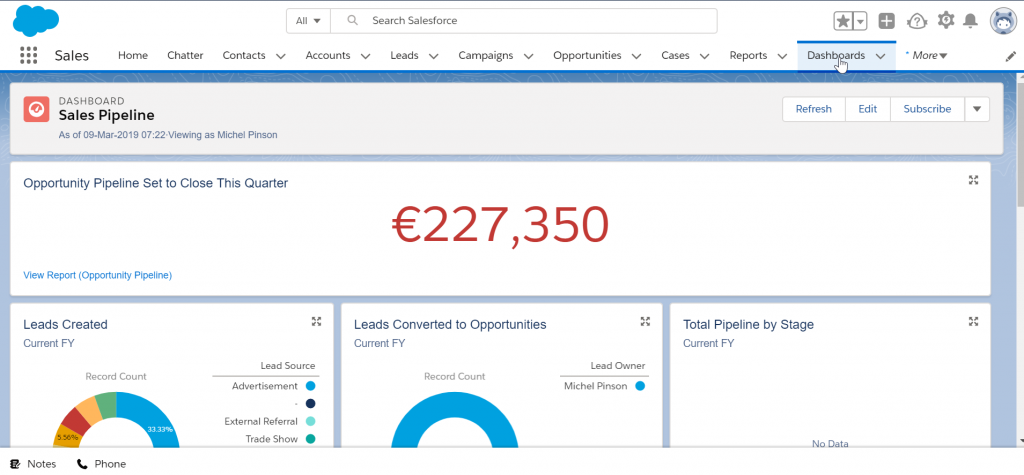Click the Advertisement legend label

[264, 386]
